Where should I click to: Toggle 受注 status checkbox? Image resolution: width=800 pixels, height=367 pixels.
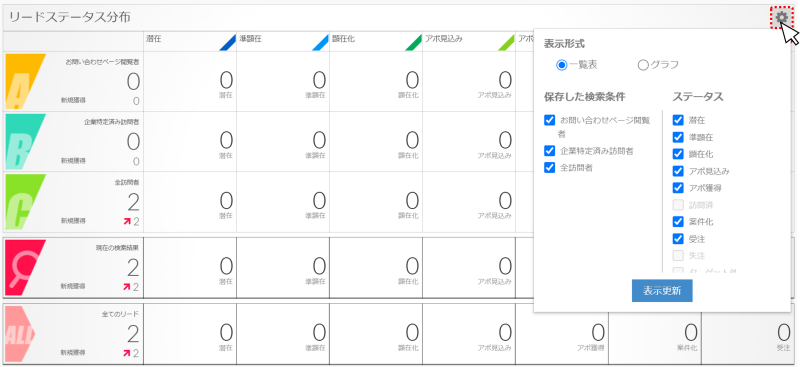[x=678, y=238]
